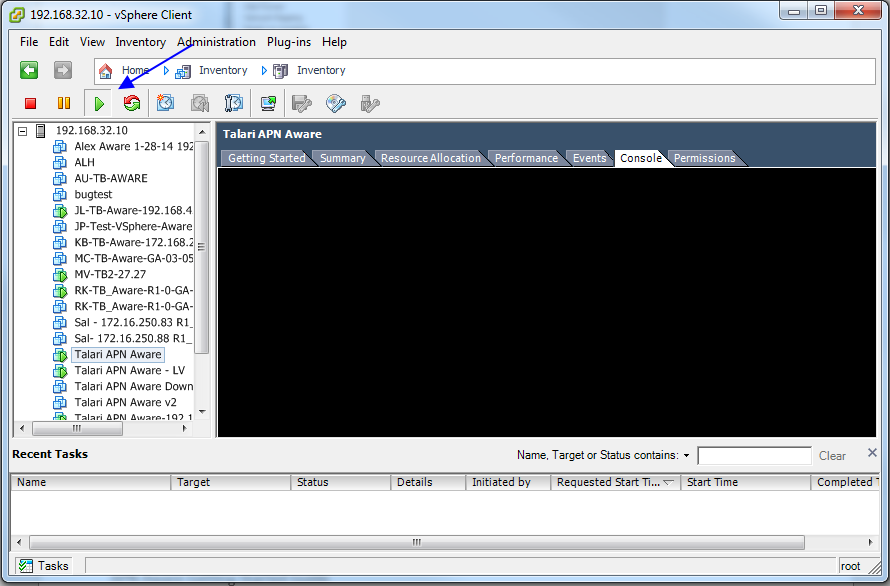Image resolution: width=890 pixels, height=586 pixels.
Task: Click the Revert to snapshot icon
Action: (x=200, y=103)
